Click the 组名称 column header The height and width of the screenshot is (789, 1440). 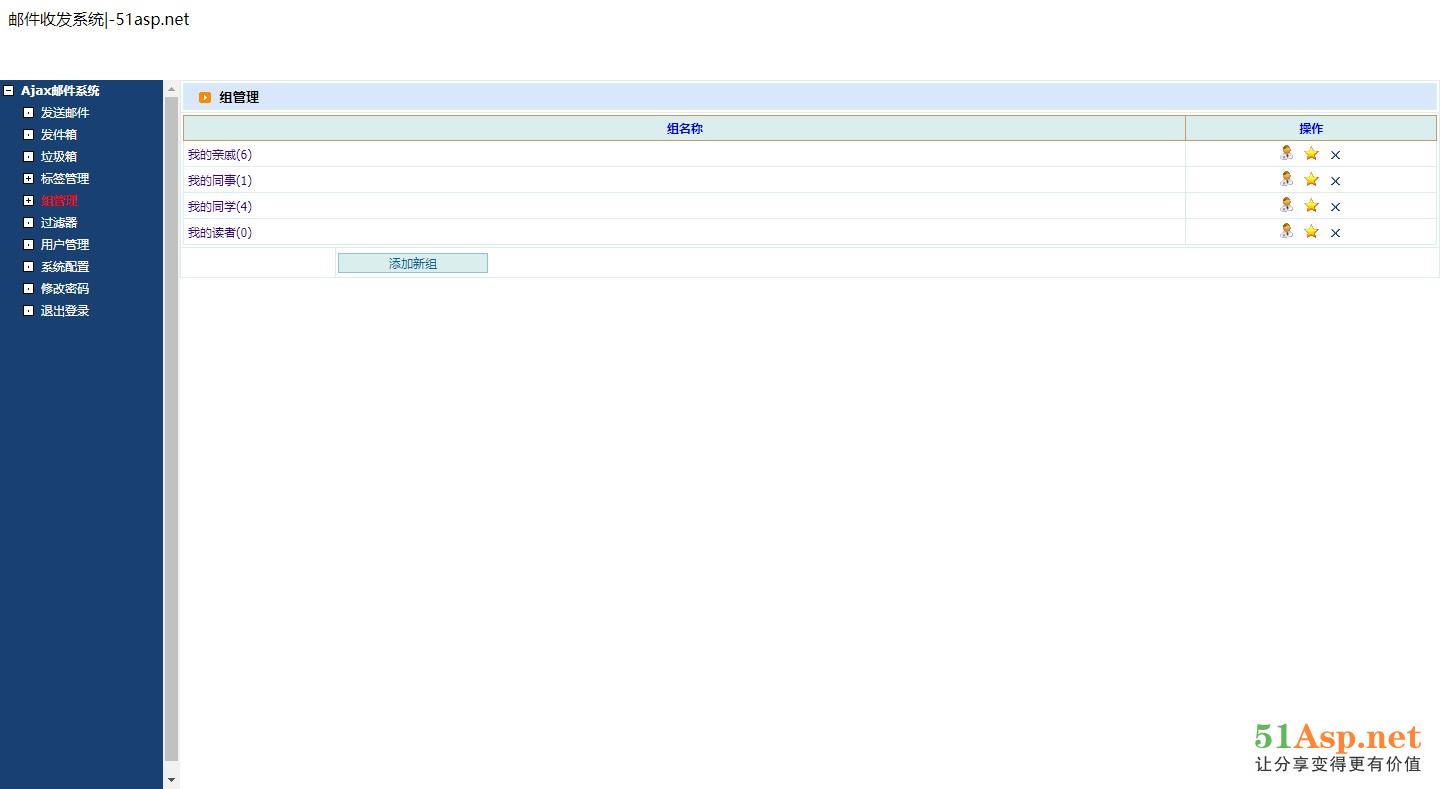684,128
